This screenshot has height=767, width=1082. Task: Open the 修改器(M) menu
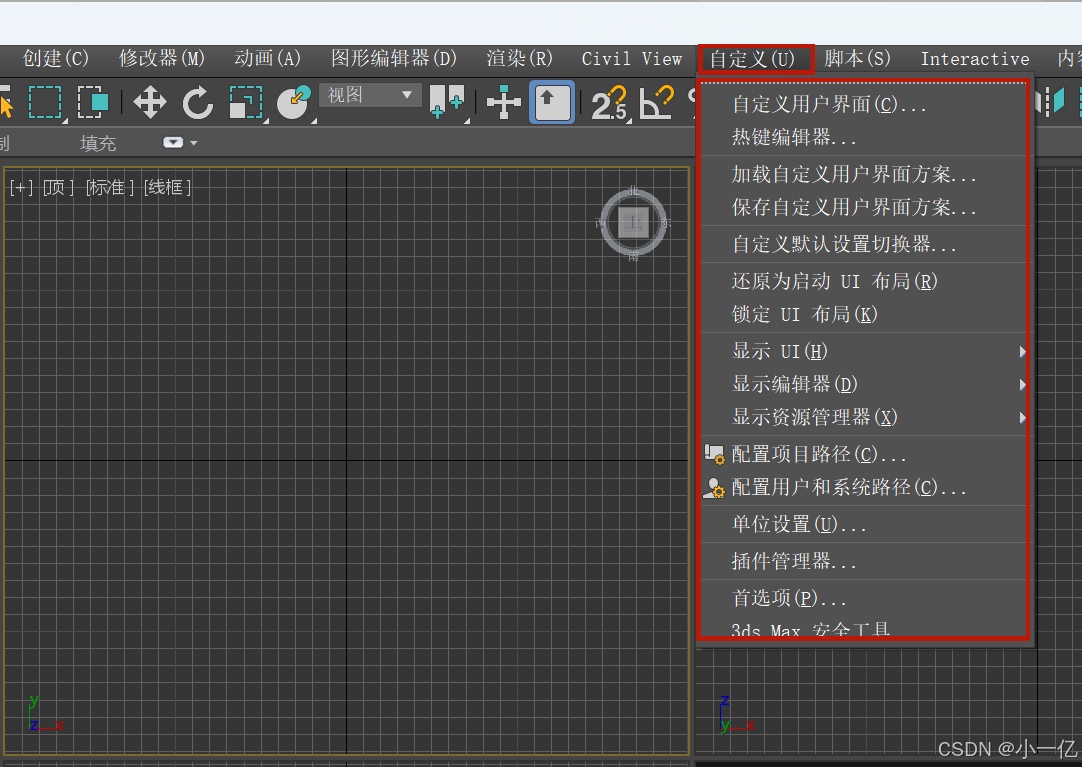click(161, 59)
